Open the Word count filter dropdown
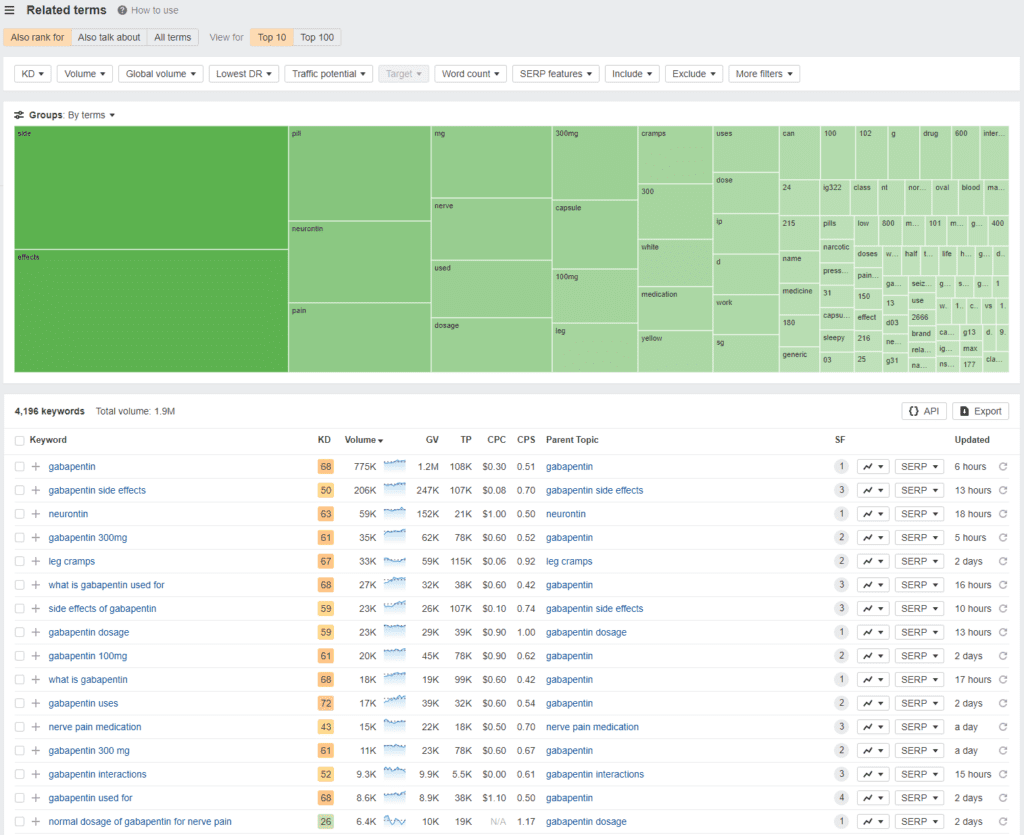This screenshot has width=1024, height=835. [470, 74]
